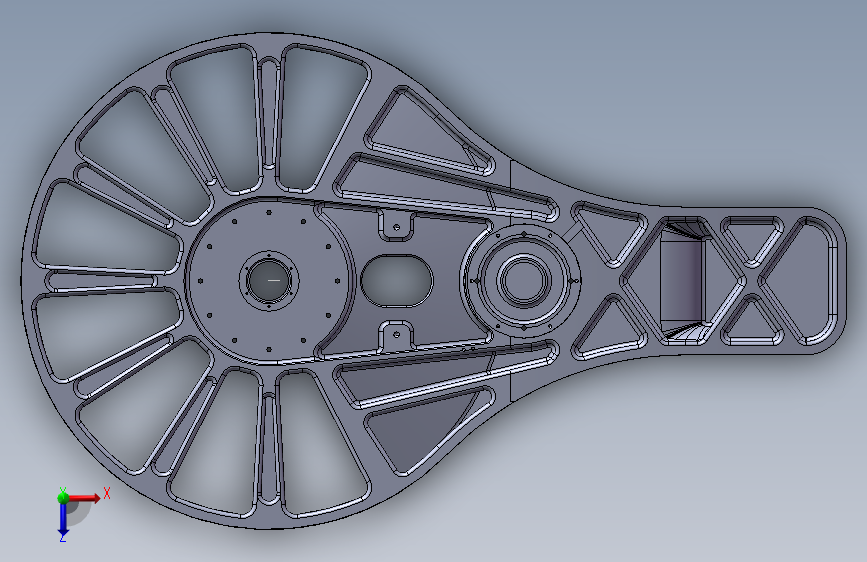
Task: Select the rectangular recessed pocket in the handle arm
Action: click(682, 280)
